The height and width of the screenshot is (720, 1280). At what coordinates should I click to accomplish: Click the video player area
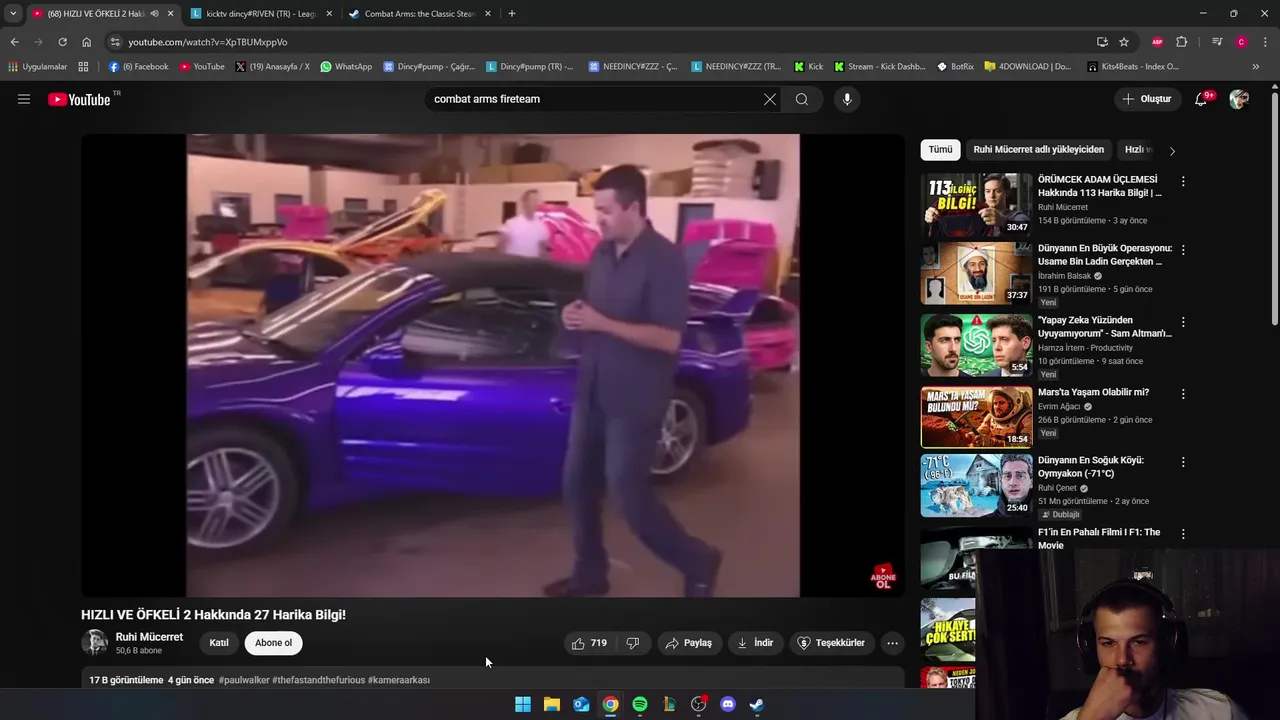(x=493, y=365)
